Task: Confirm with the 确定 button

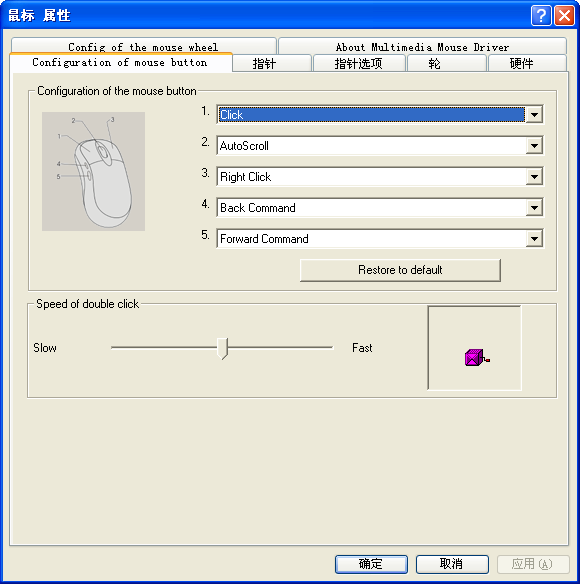Action: tap(371, 564)
